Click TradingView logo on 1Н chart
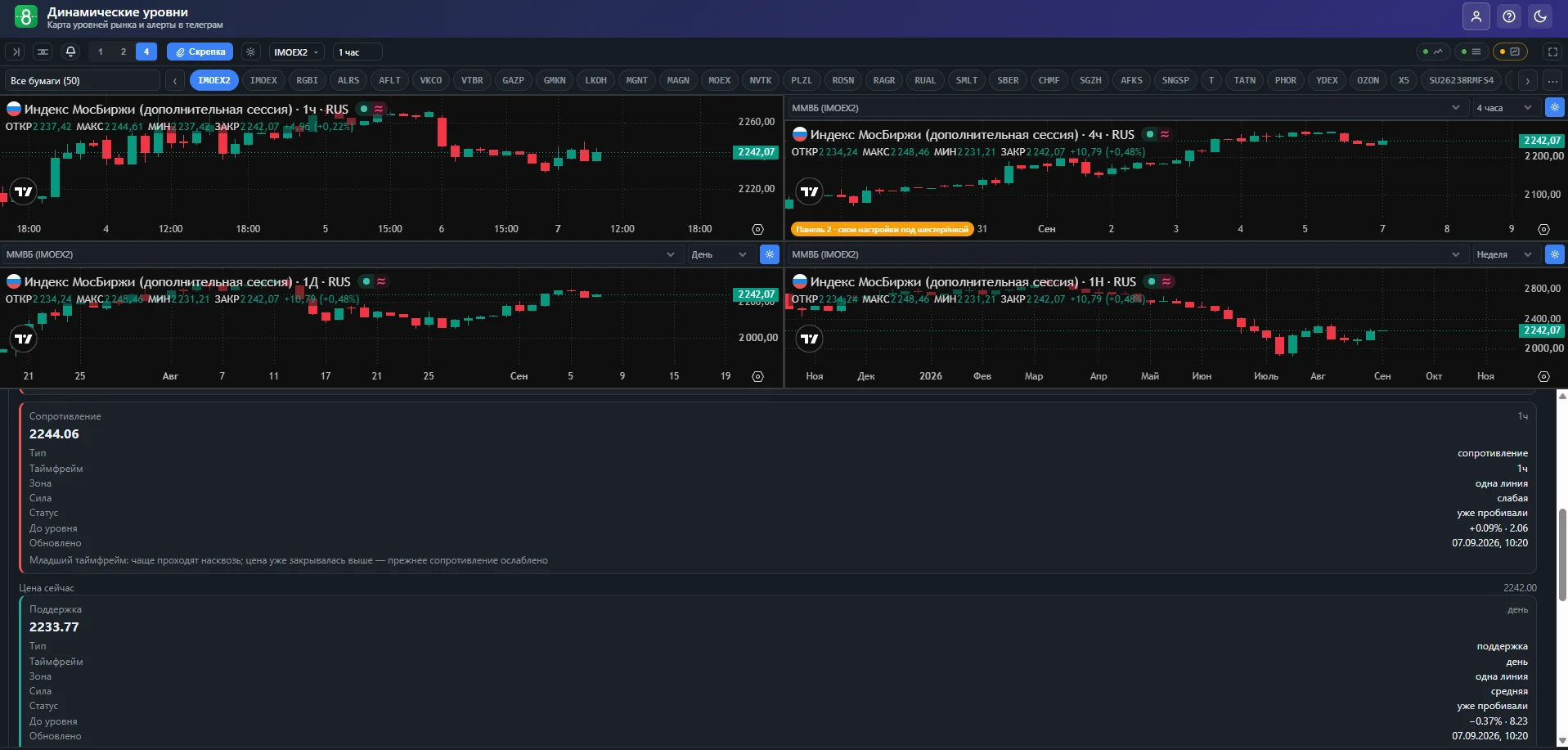The width and height of the screenshot is (1568, 750). [809, 339]
